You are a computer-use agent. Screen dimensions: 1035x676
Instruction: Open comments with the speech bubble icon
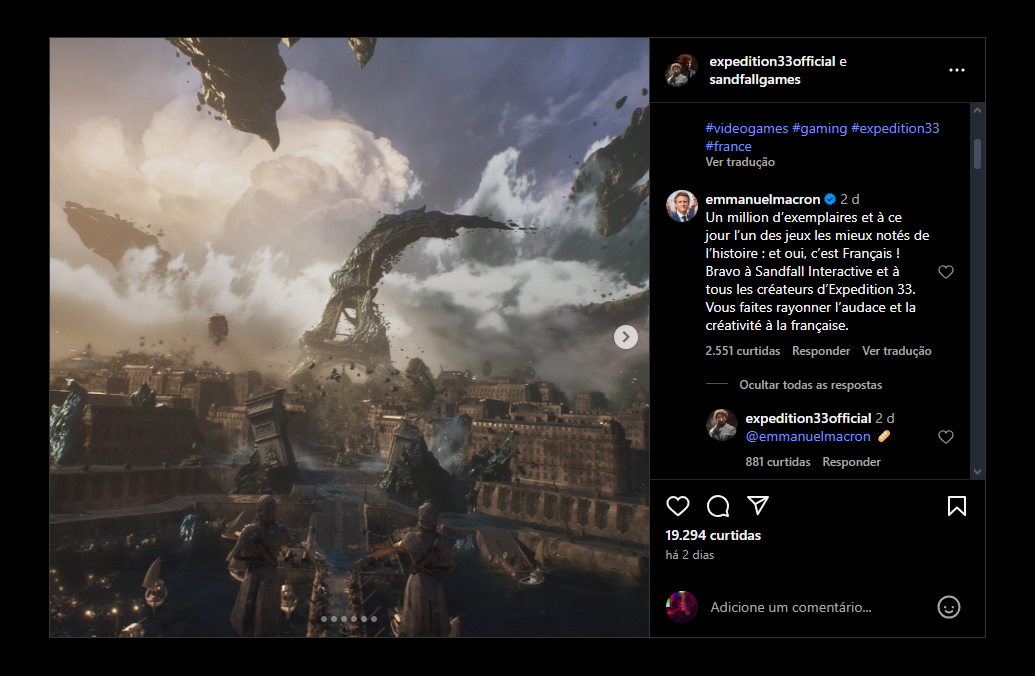pyautogui.click(x=718, y=506)
